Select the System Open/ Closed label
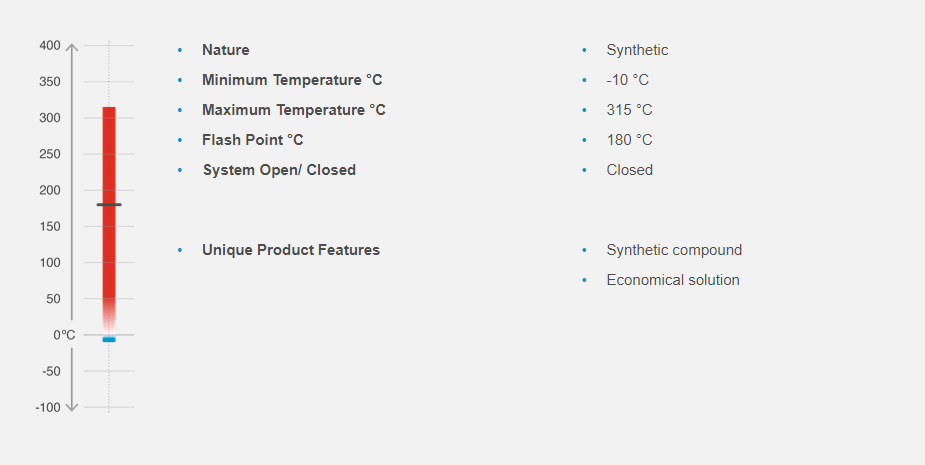This screenshot has height=465, width=925. tap(279, 170)
